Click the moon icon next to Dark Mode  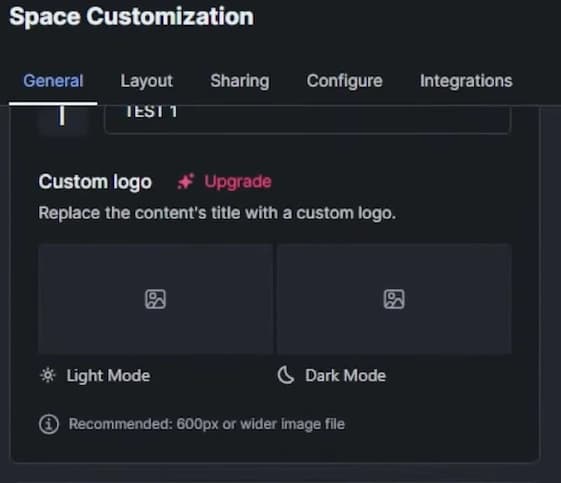point(286,376)
